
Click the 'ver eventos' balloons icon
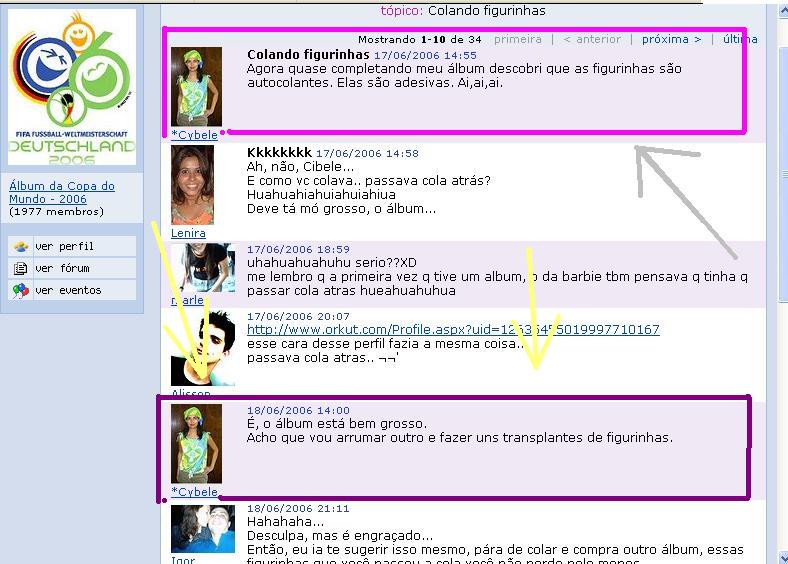pos(21,290)
